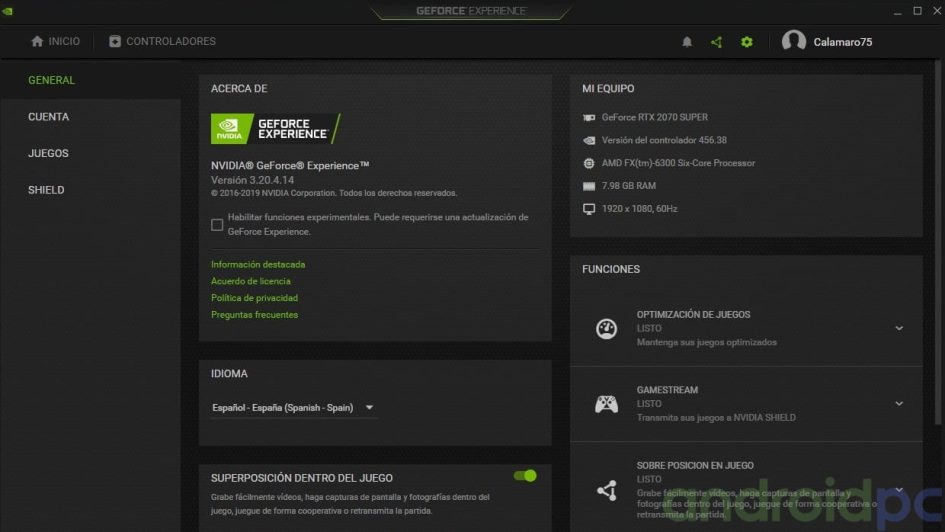The image size is (945, 532).
Task: Click the in-game overlay share icon
Action: pos(606,490)
